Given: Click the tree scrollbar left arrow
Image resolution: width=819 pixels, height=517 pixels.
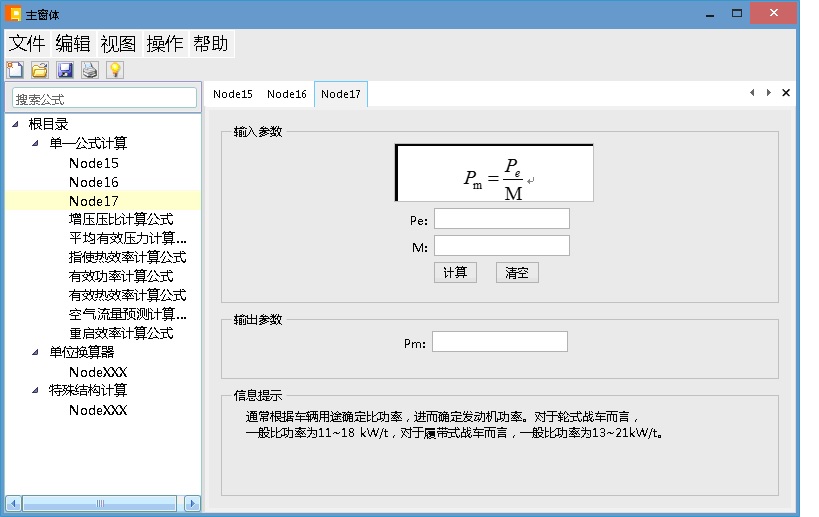Looking at the screenshot, I should coord(14,503).
